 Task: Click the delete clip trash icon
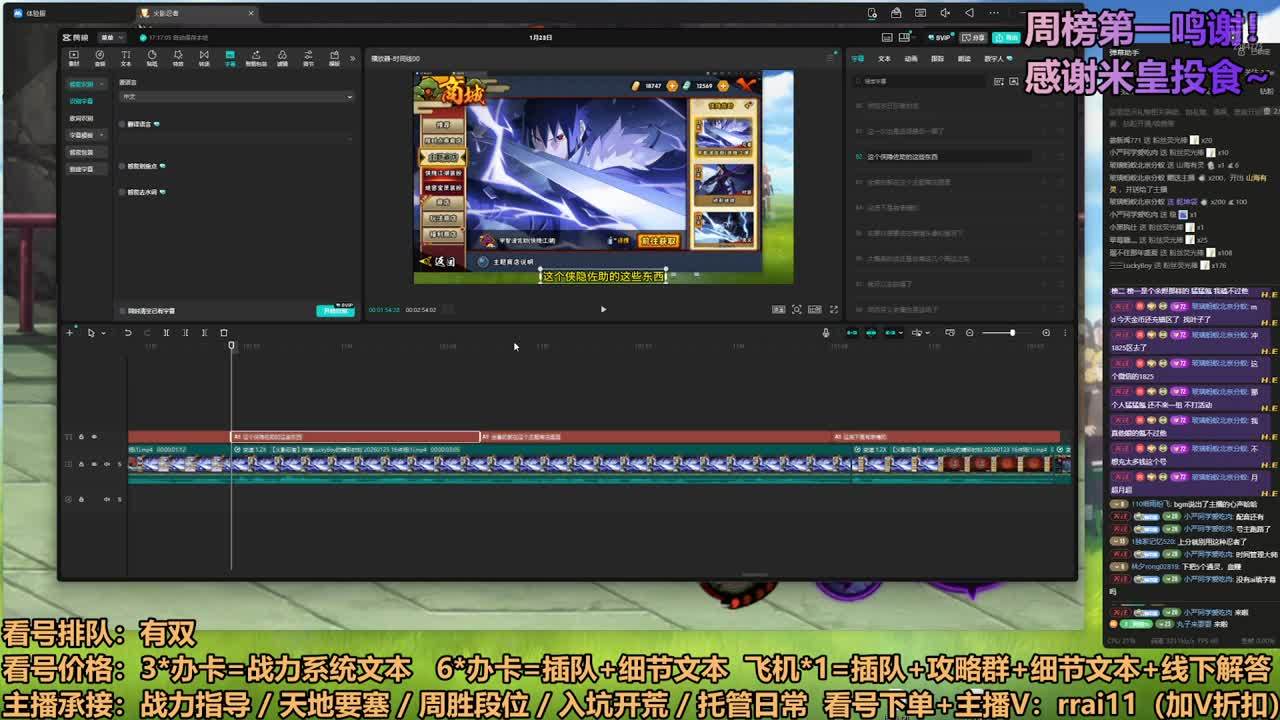(224, 333)
